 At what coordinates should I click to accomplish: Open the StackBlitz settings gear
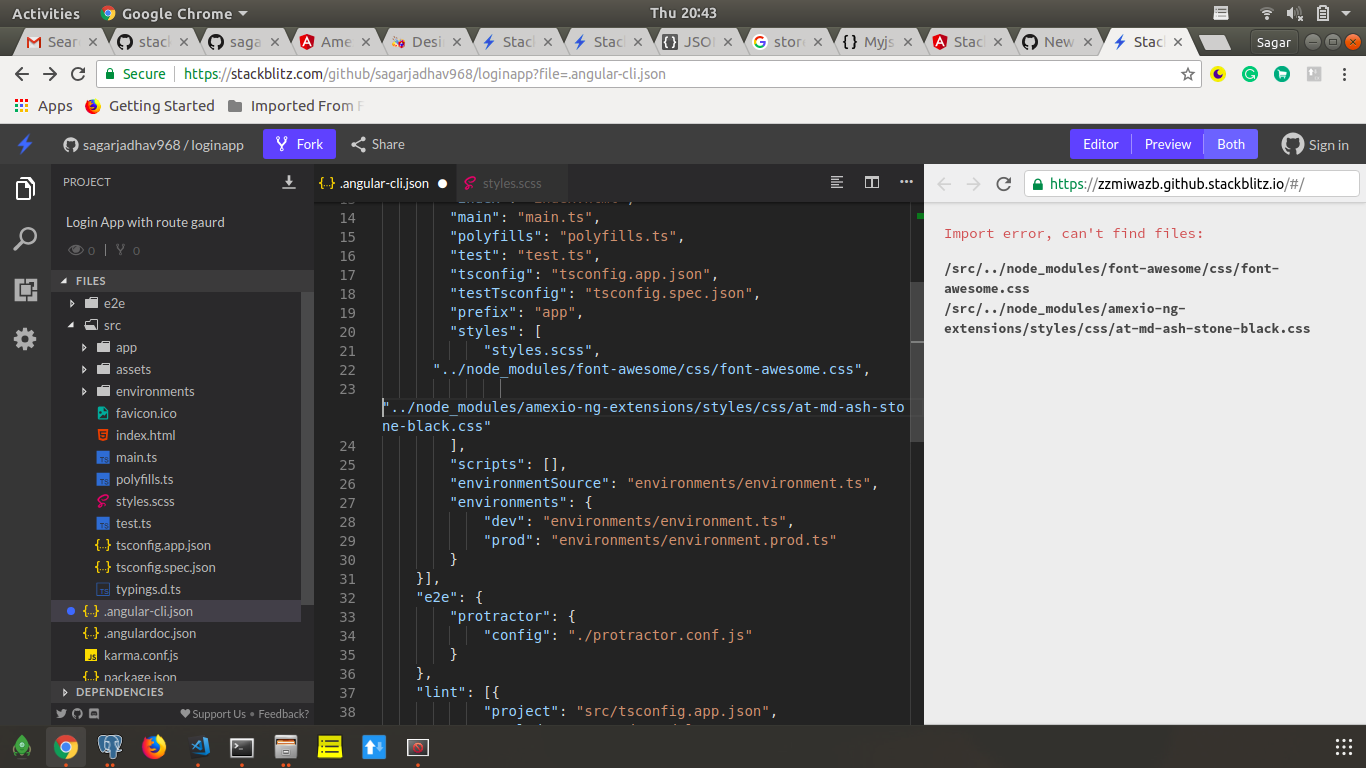pos(25,339)
